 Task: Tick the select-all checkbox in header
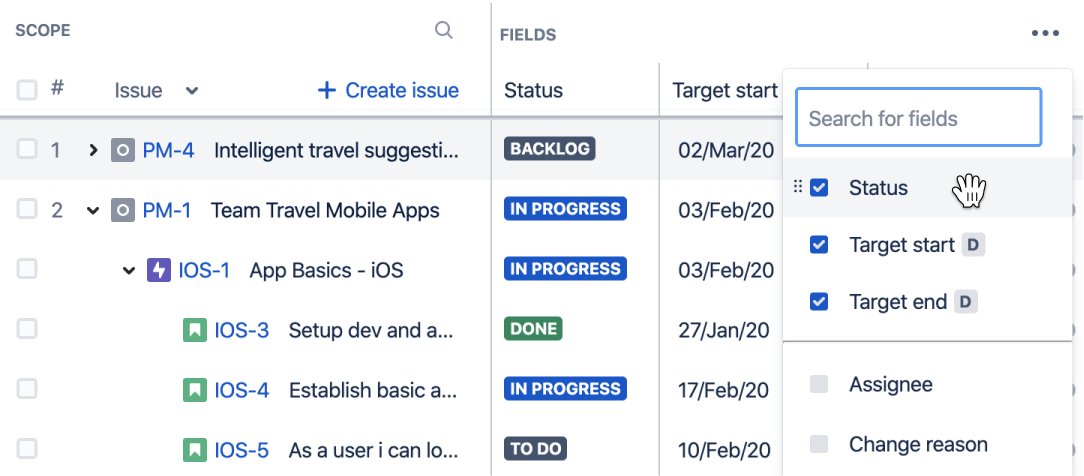[x=27, y=90]
